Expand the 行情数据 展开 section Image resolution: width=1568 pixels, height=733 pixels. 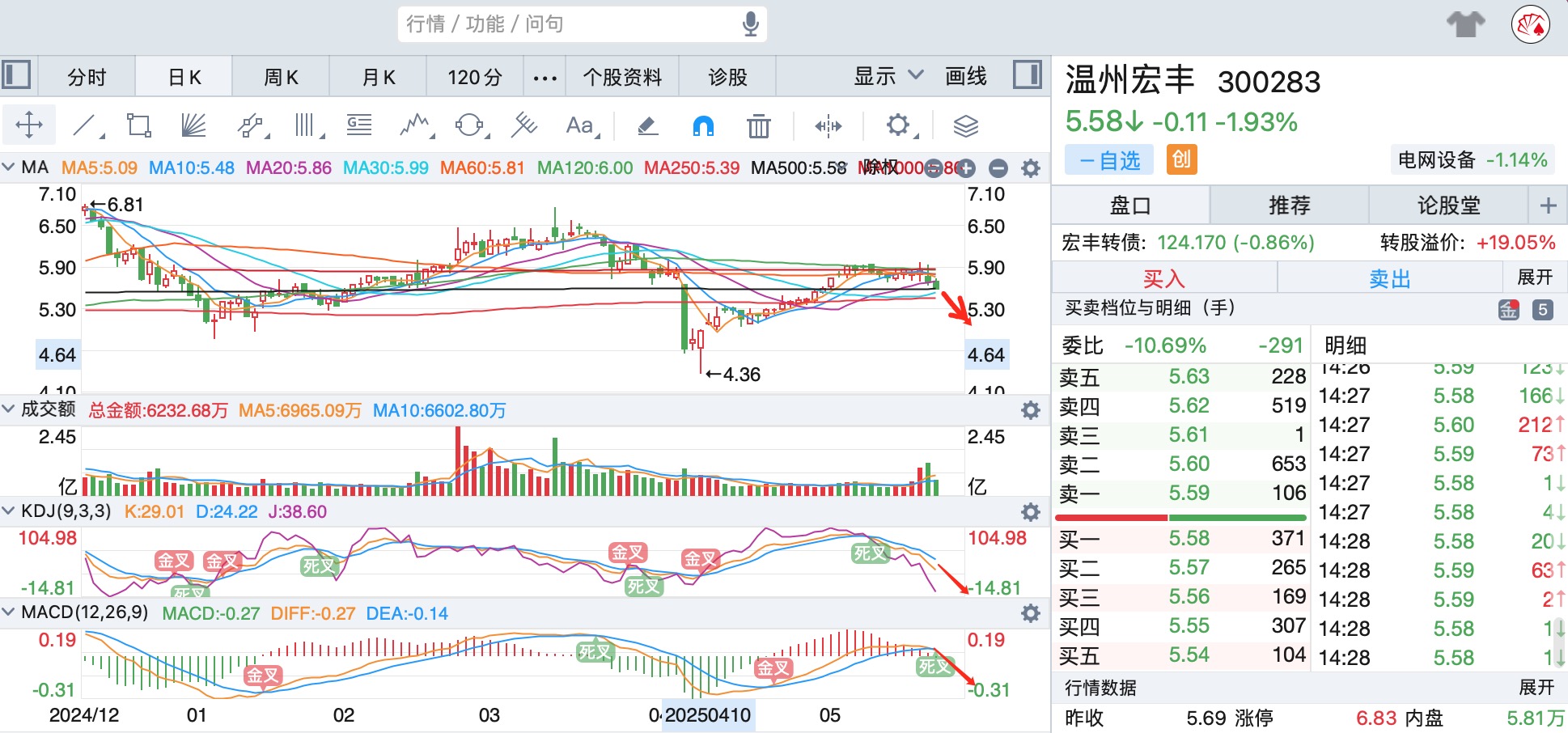pos(1536,688)
